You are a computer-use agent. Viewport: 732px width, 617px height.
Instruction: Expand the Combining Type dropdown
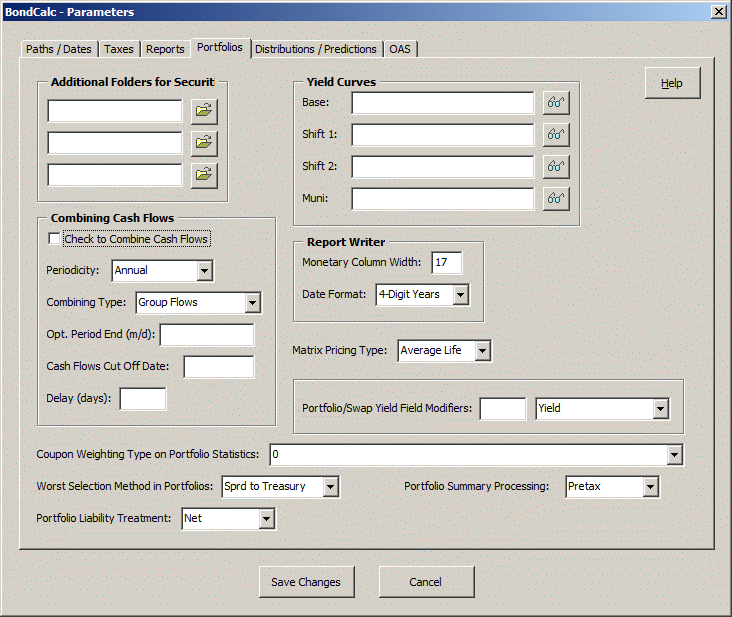(x=252, y=302)
